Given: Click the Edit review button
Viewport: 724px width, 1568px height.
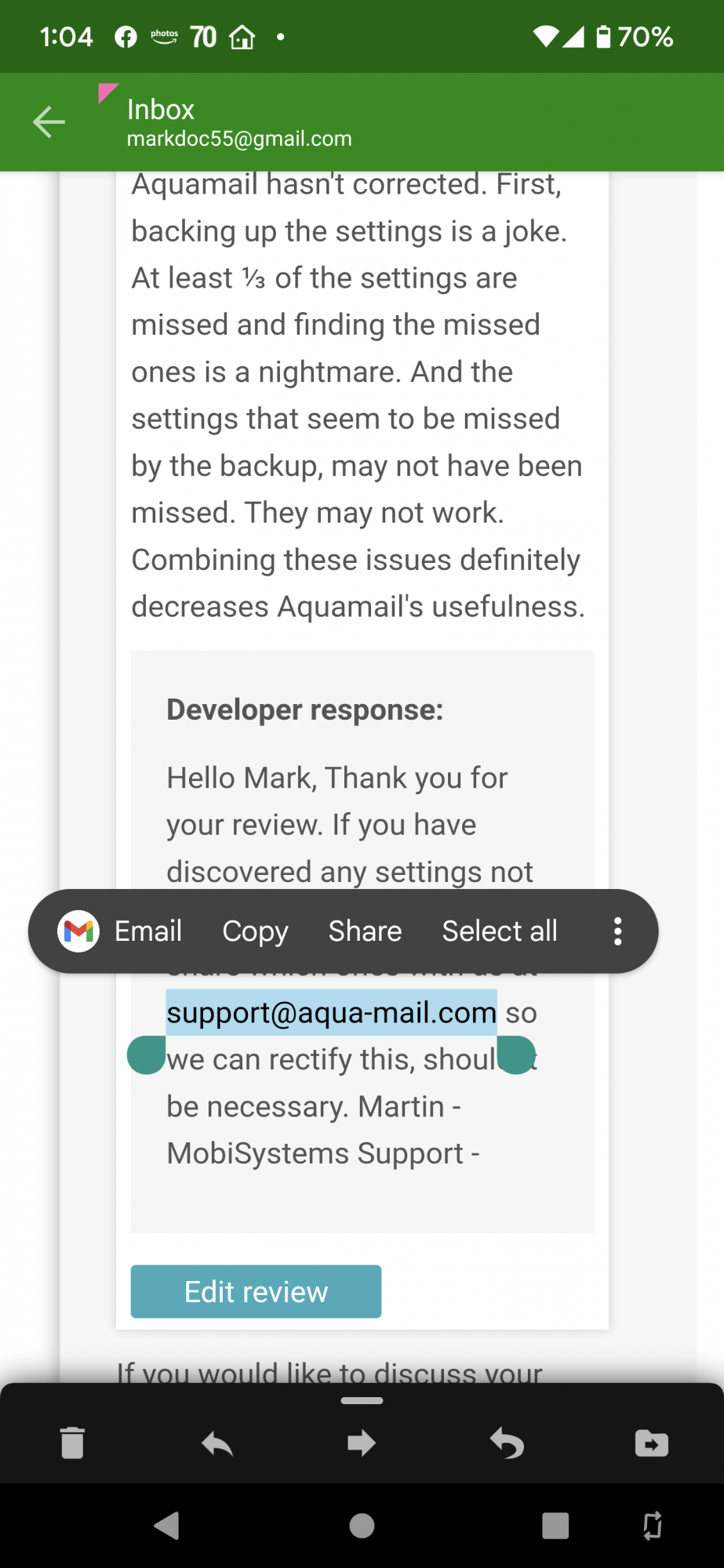Looking at the screenshot, I should click(256, 1291).
